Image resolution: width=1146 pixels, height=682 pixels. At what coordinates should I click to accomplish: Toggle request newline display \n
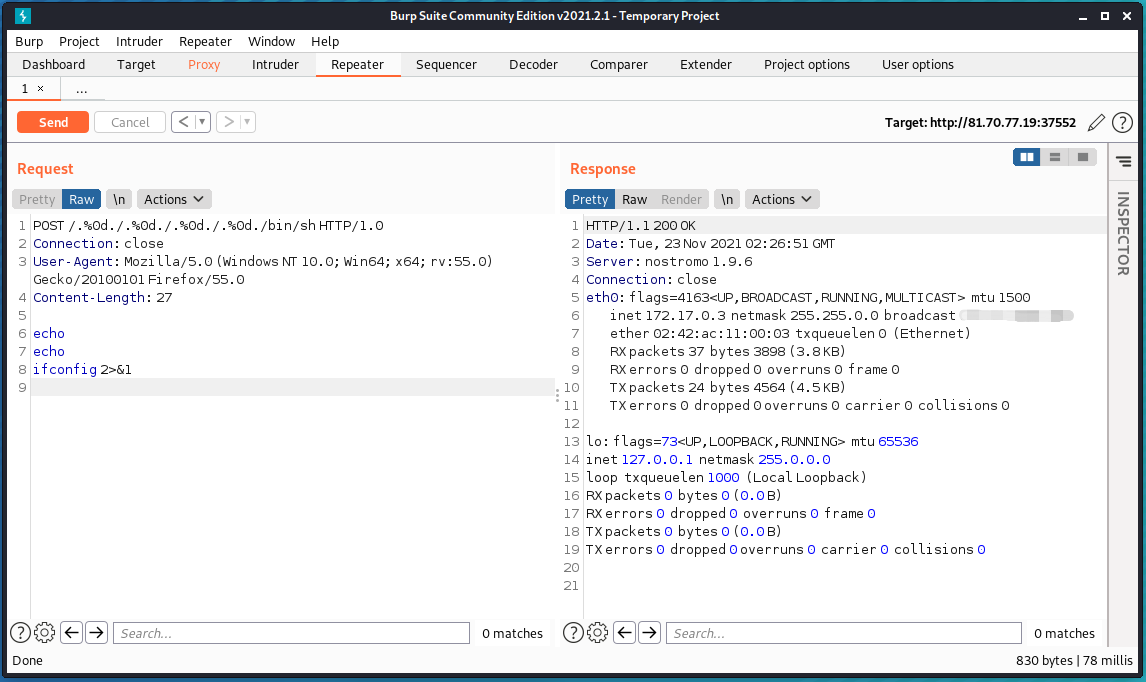click(119, 200)
